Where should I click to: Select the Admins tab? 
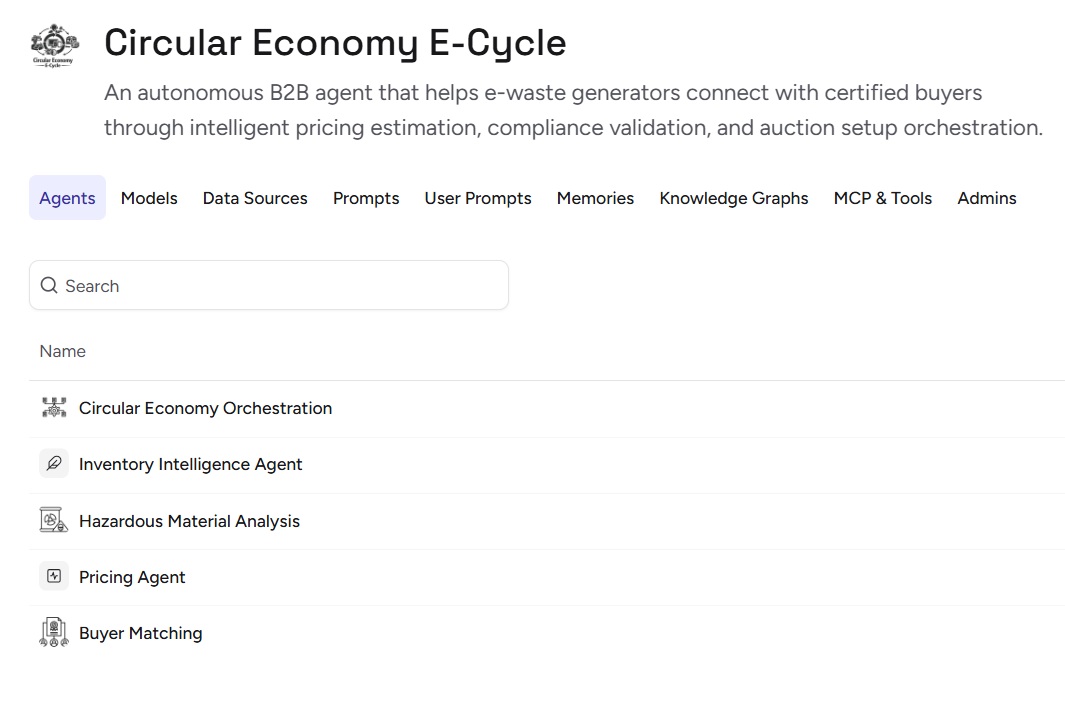(x=987, y=198)
